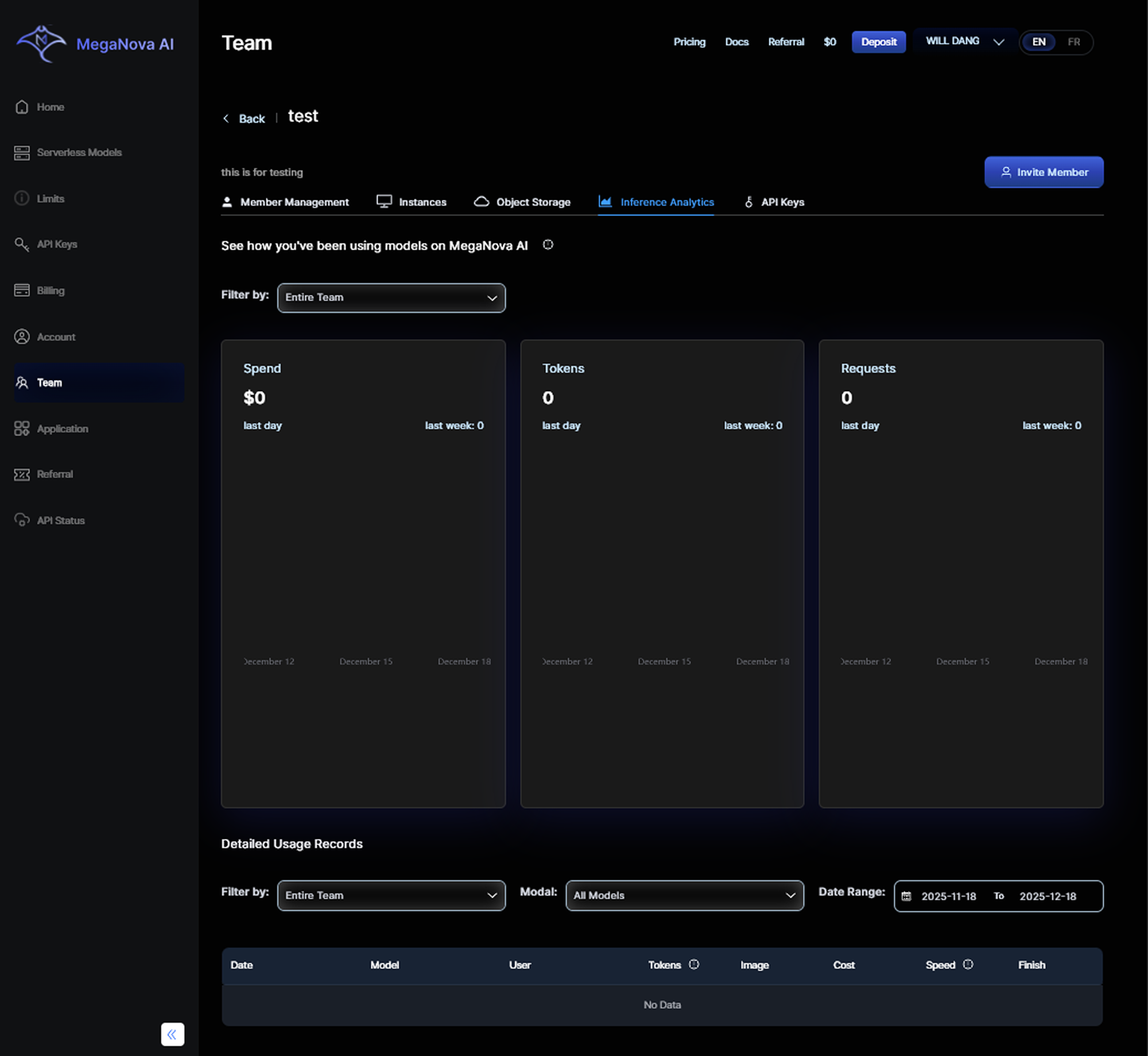Click the Invite Member button
The image size is (1148, 1056).
coord(1044,172)
